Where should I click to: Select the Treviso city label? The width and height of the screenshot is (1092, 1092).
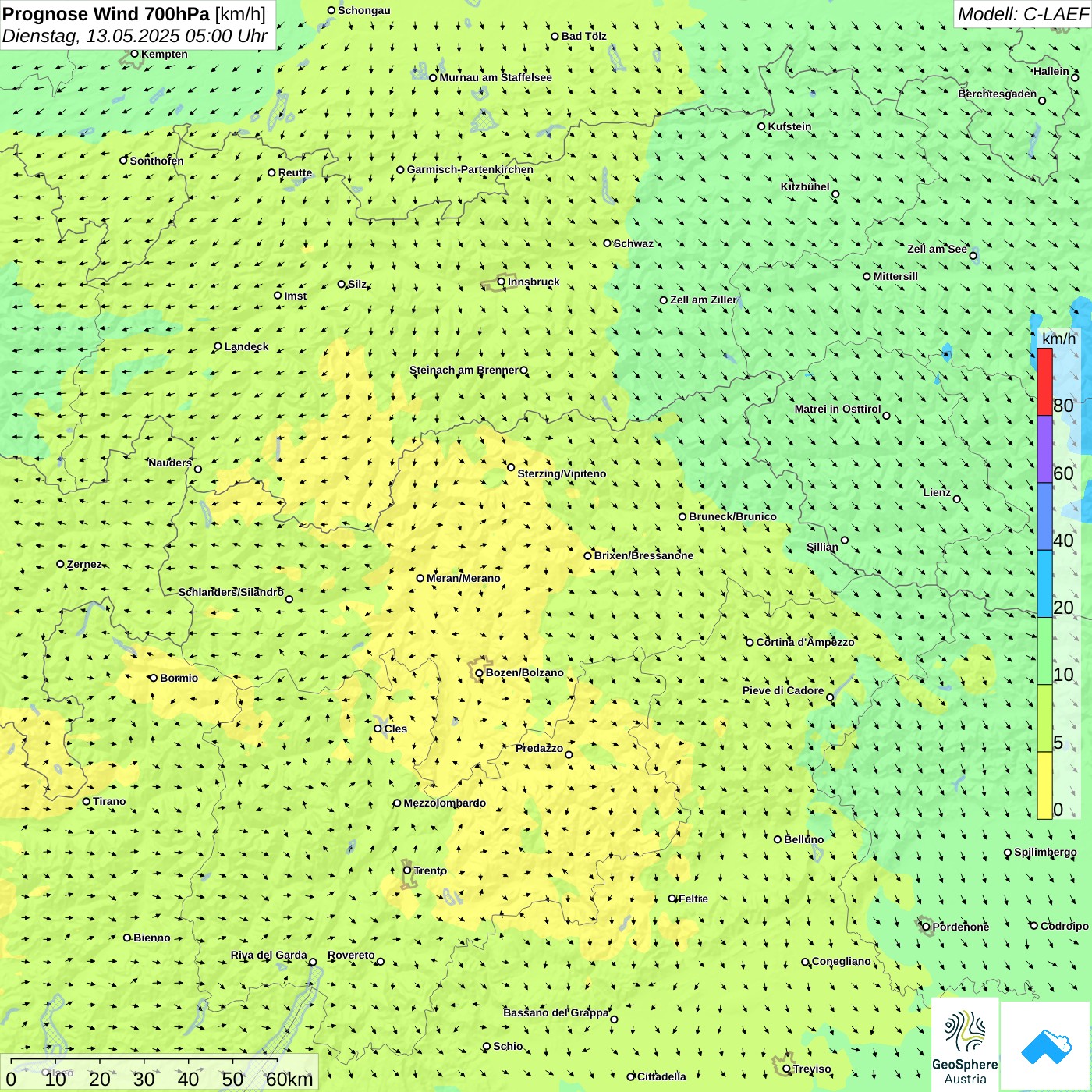812,1069
